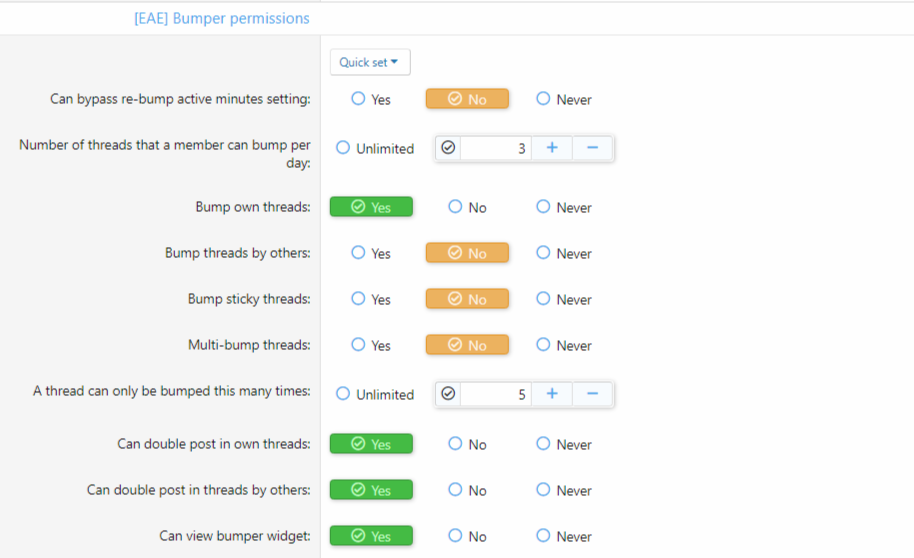This screenshot has height=558, width=914.
Task: Click the threads per day number field
Action: click(x=495, y=148)
